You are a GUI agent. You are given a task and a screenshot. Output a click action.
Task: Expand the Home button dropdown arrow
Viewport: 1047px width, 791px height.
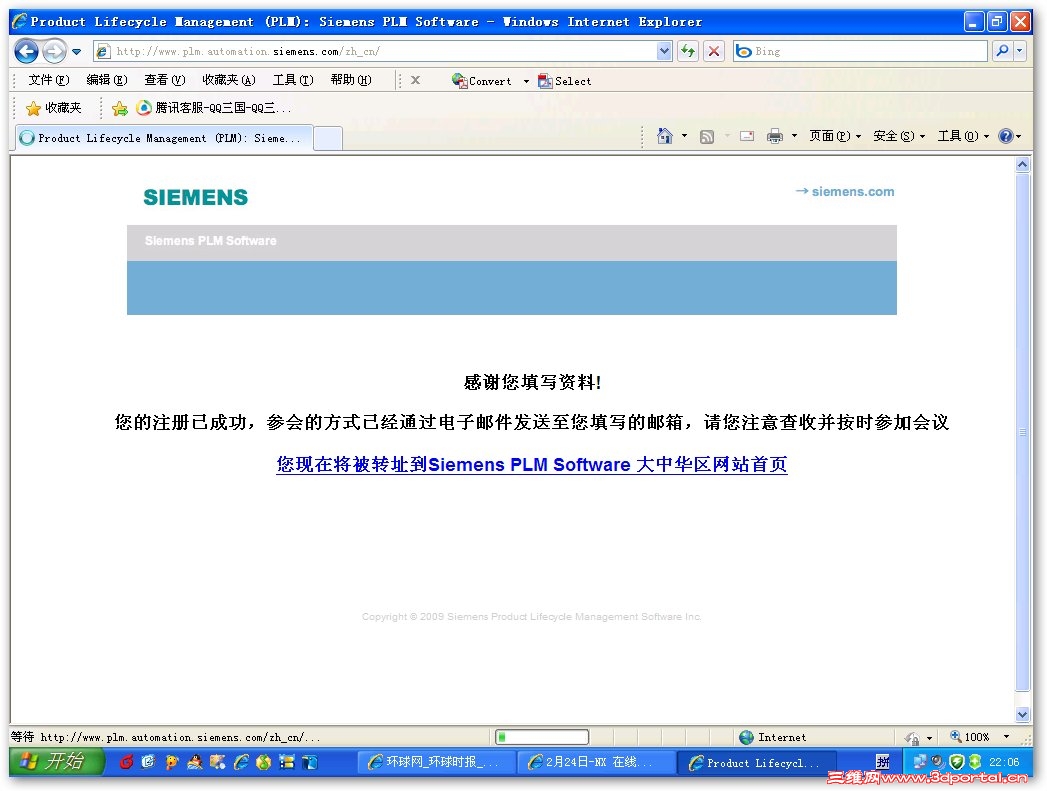(684, 136)
